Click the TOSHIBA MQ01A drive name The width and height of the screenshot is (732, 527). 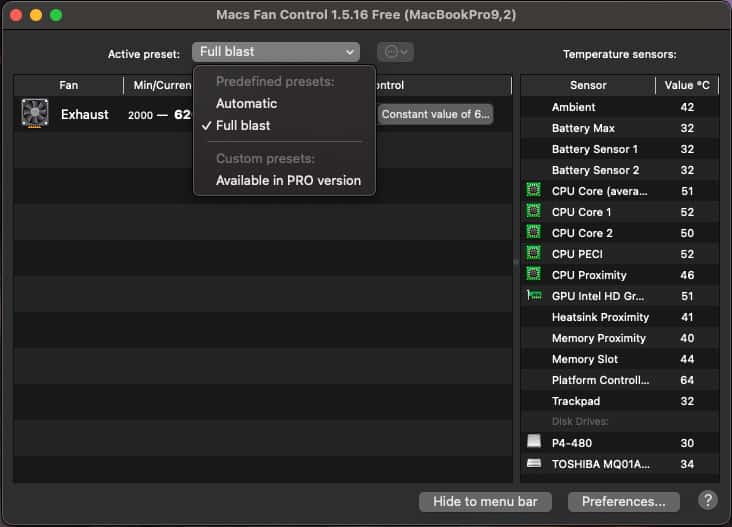coord(600,464)
